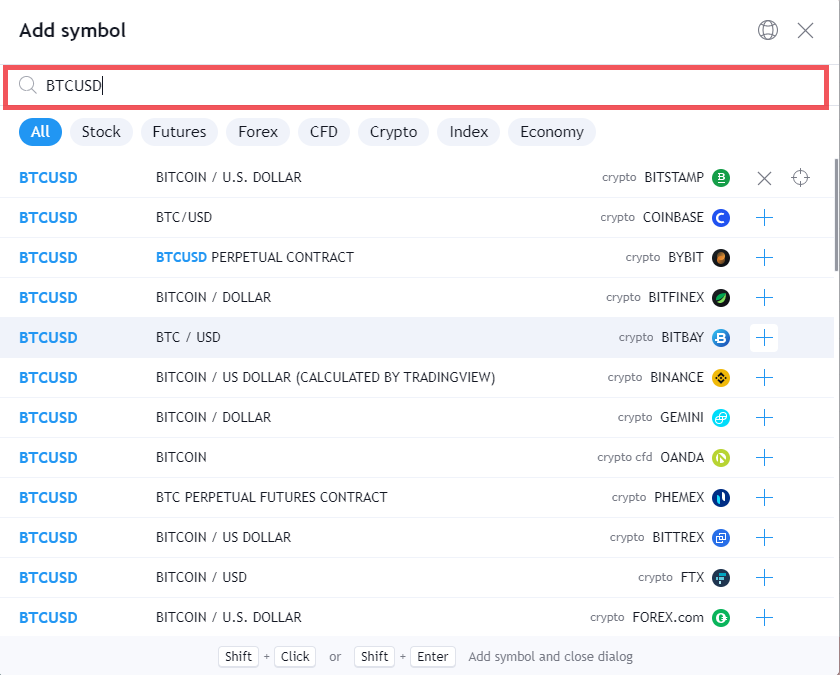Remove the BITSTAMP BTCUSD symbol
Screen dimensions: 840x675
tap(764, 178)
